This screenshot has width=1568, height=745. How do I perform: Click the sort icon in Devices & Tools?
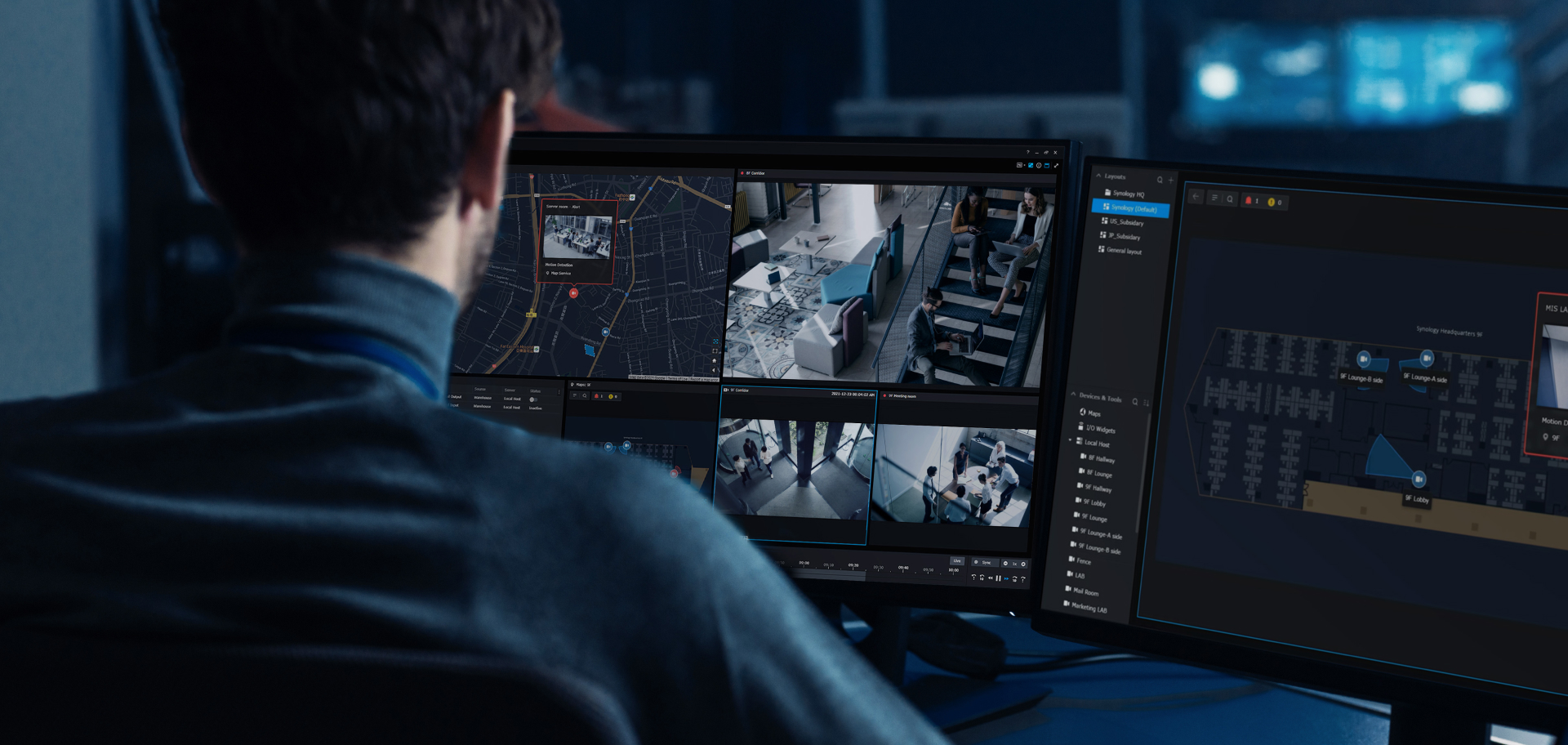click(x=1146, y=403)
